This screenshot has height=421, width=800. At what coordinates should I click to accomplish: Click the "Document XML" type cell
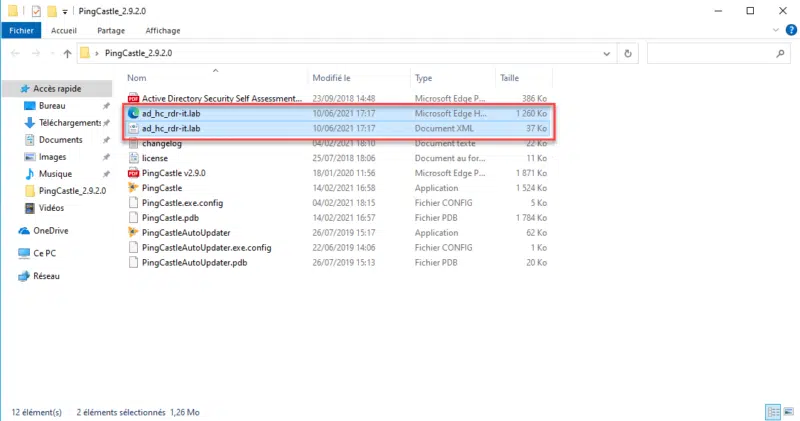[x=444, y=129]
